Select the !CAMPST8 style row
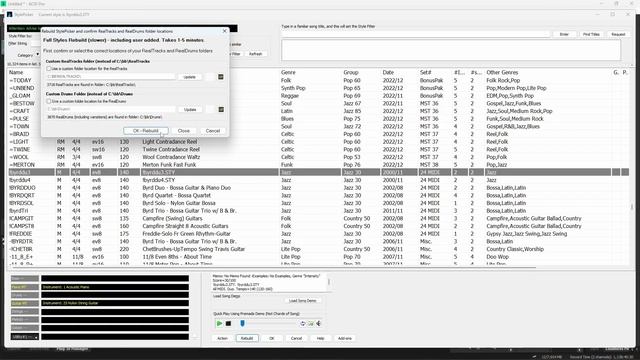This screenshot has height=360, width=640. [318, 226]
